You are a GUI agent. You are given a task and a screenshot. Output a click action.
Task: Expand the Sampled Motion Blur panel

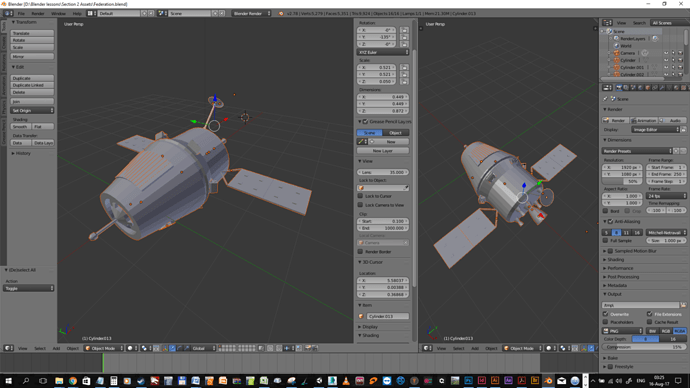(635, 251)
